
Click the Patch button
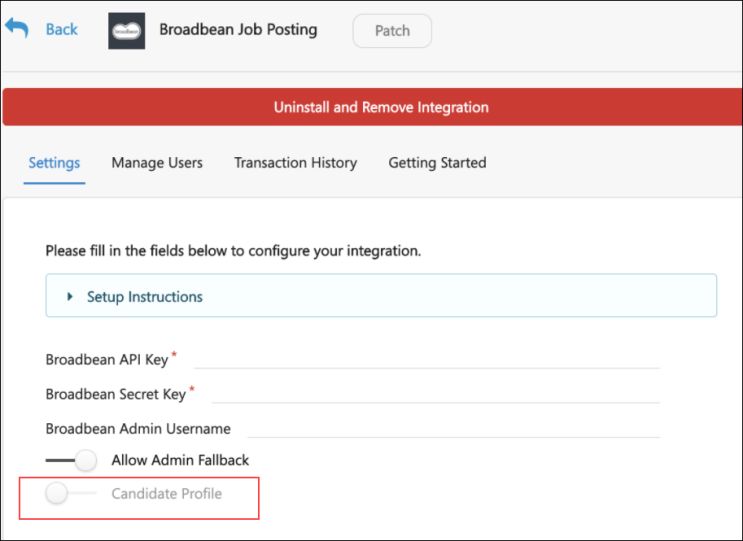click(392, 31)
